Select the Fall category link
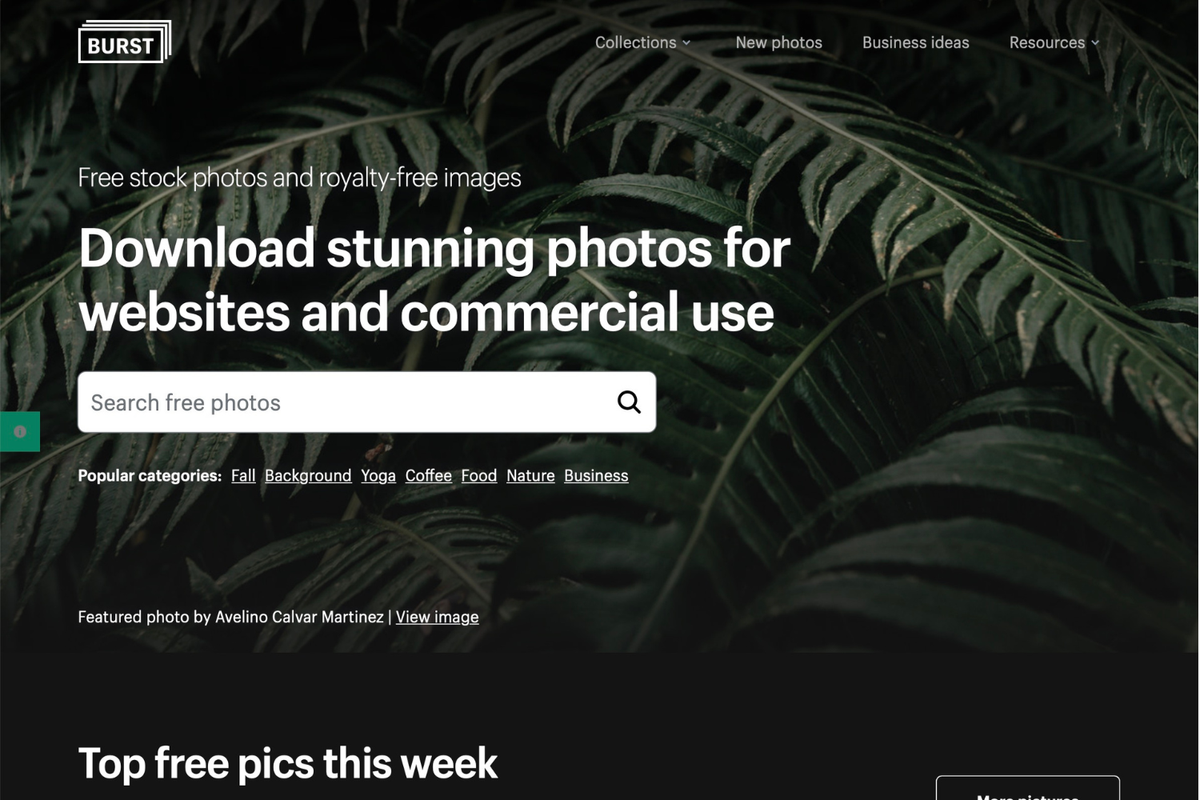 [x=243, y=475]
